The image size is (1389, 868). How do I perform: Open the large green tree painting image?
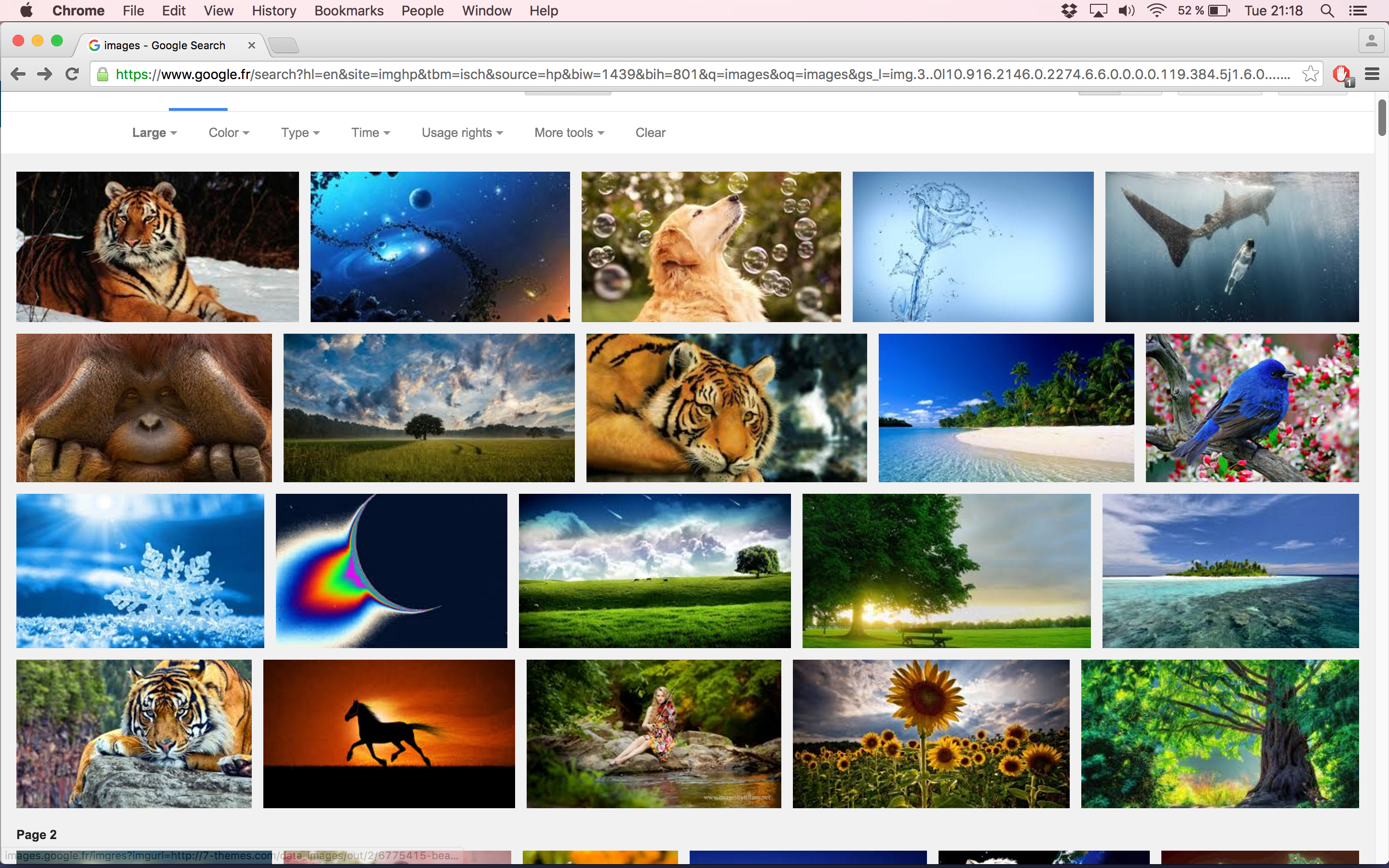1220,733
